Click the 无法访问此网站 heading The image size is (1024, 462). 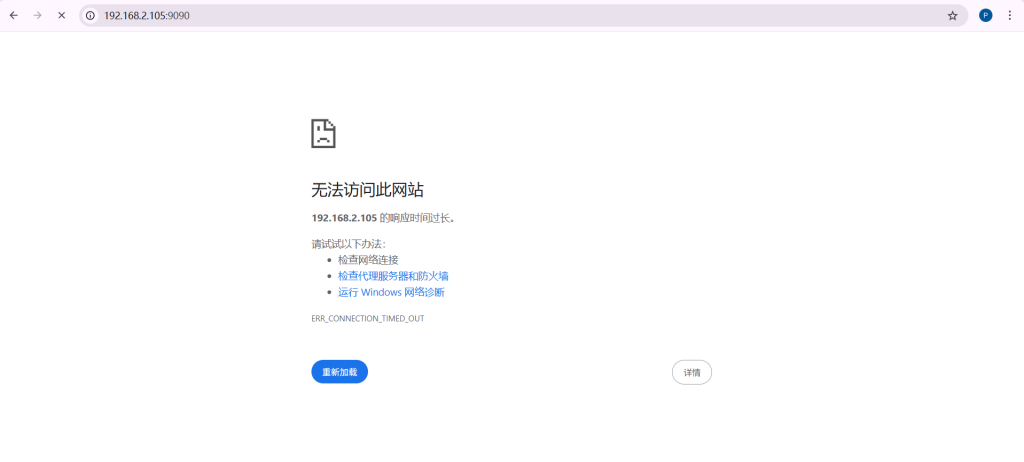point(360,190)
